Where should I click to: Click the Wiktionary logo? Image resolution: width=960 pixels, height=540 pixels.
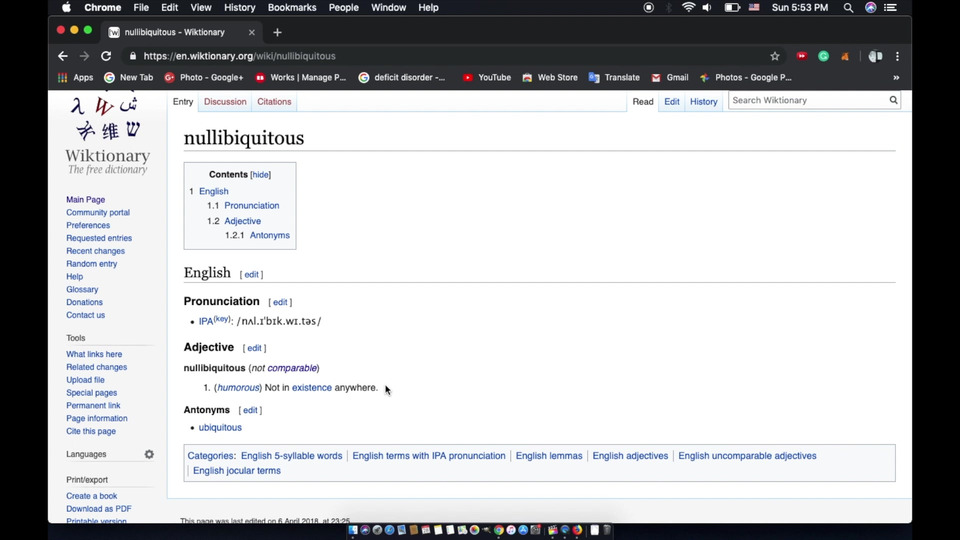107,135
